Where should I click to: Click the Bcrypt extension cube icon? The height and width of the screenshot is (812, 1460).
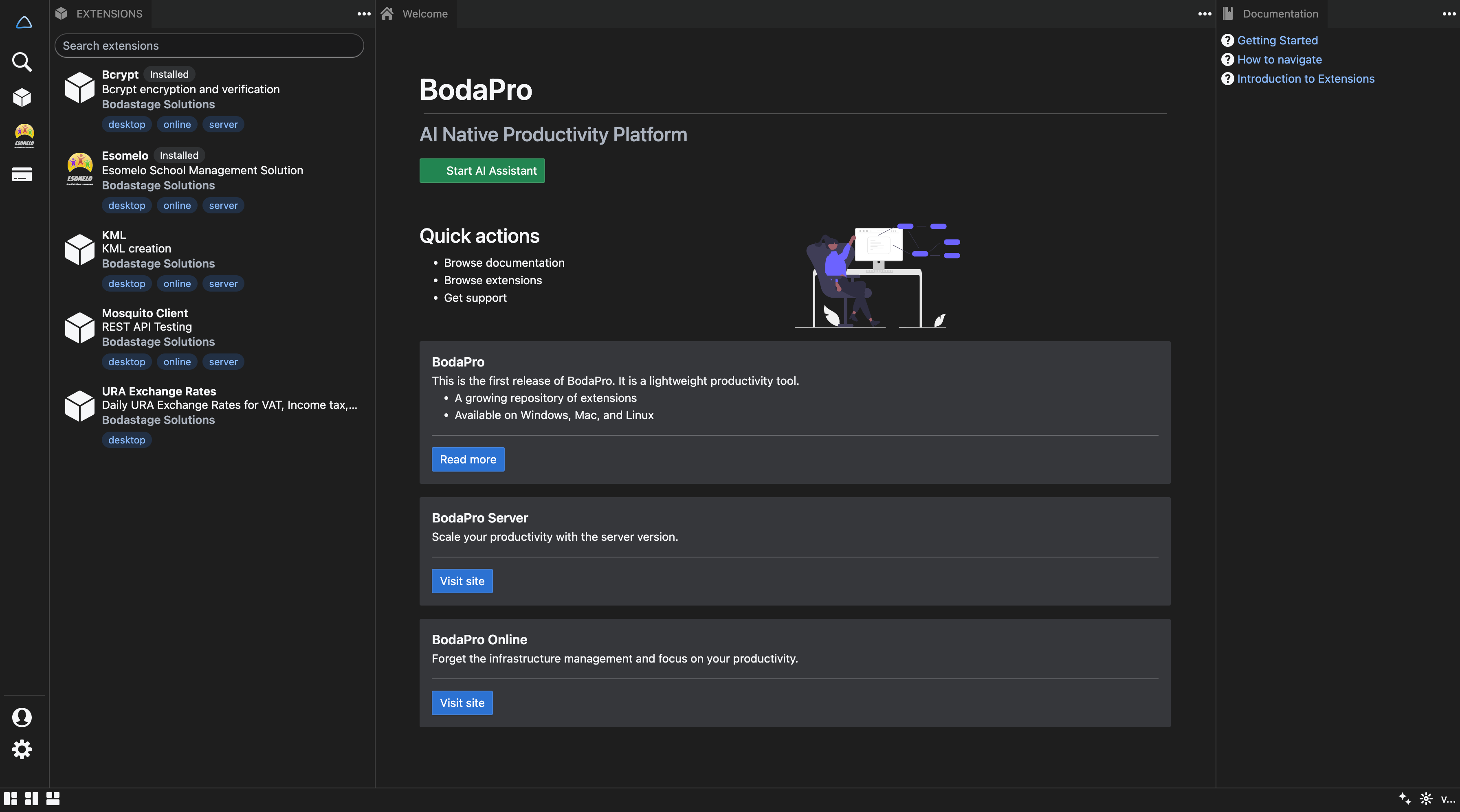pos(80,88)
